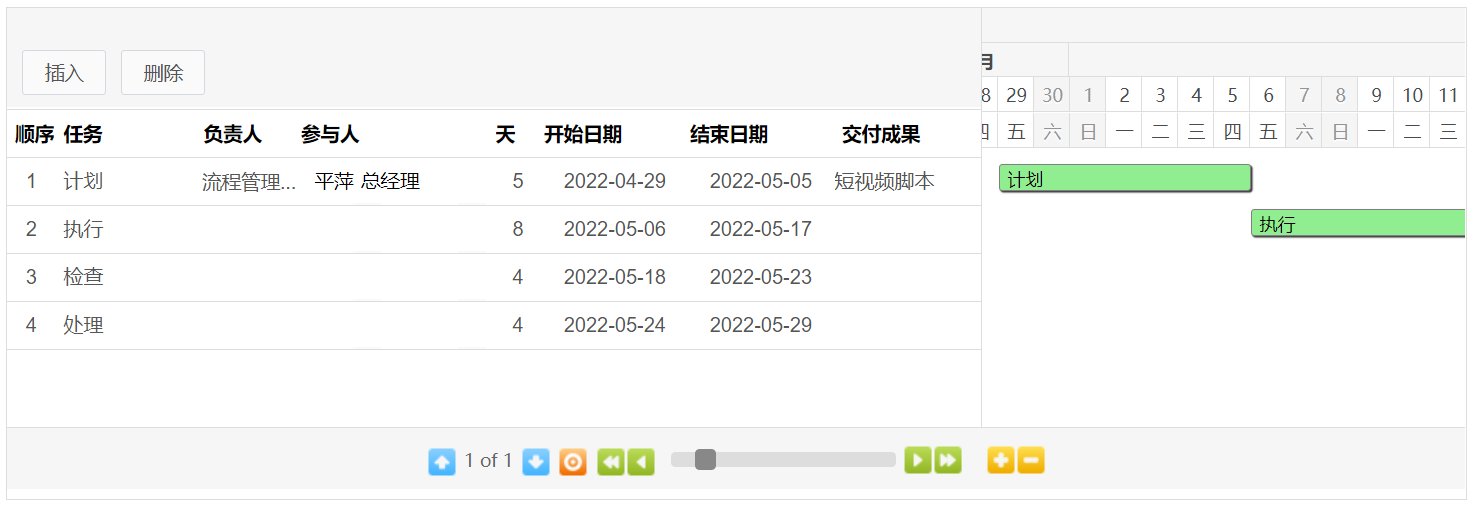The image size is (1475, 508).
Task: Click start date 2022-04-29
Action: tap(615, 181)
